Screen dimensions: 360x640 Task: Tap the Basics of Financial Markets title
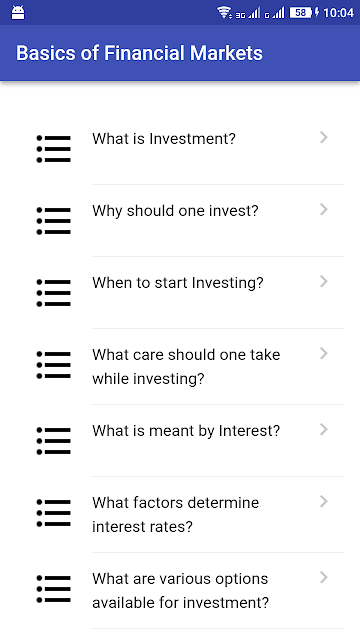tap(139, 53)
